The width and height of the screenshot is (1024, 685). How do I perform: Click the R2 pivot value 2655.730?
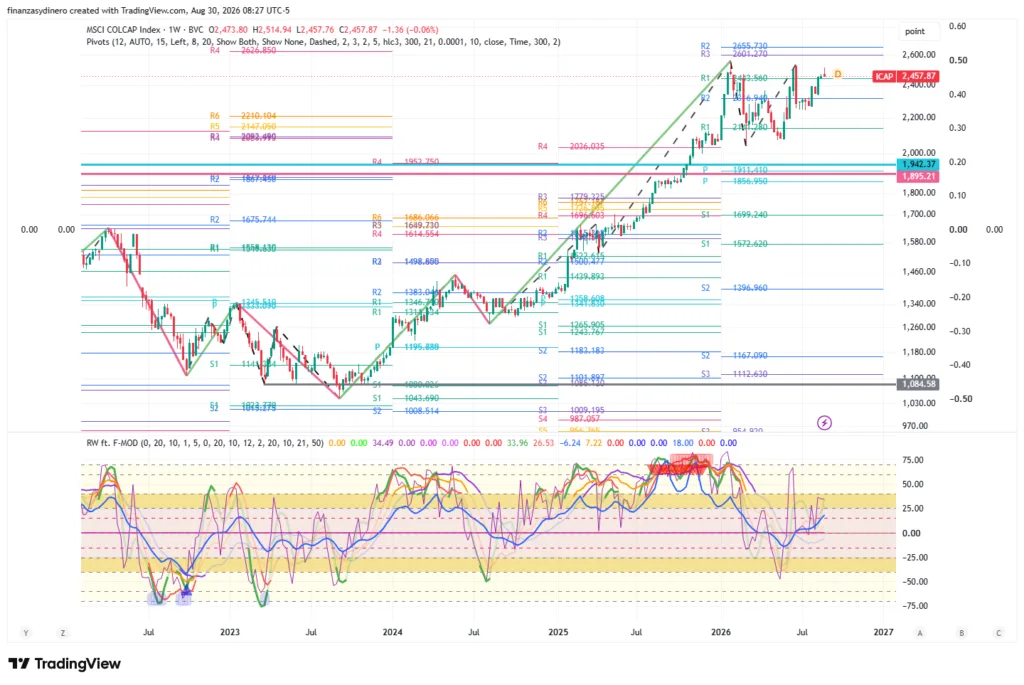tap(750, 46)
